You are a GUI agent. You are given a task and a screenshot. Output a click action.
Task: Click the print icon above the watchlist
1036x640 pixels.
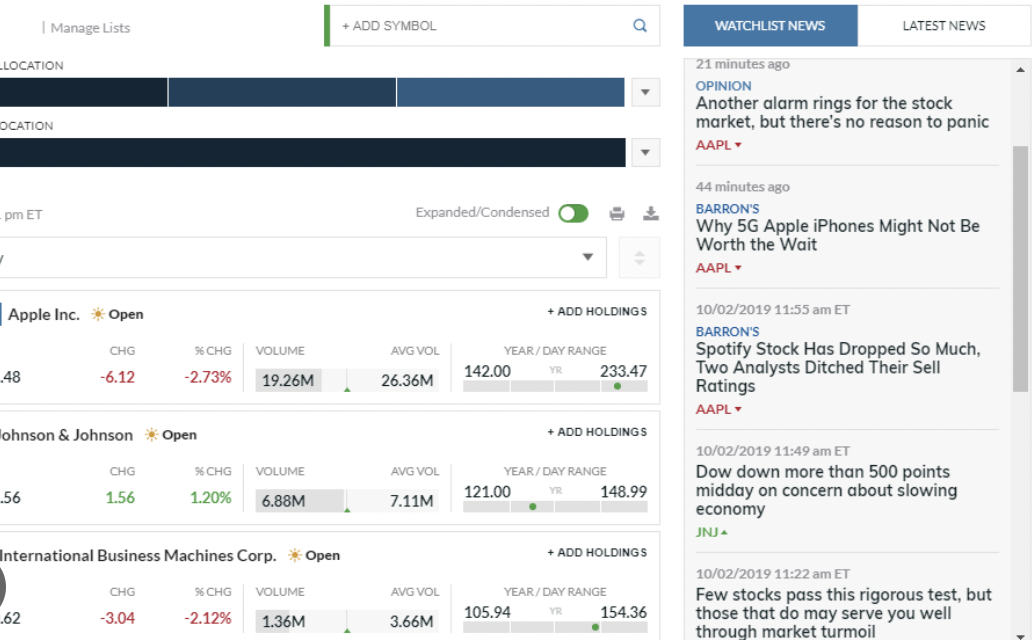tap(617, 212)
